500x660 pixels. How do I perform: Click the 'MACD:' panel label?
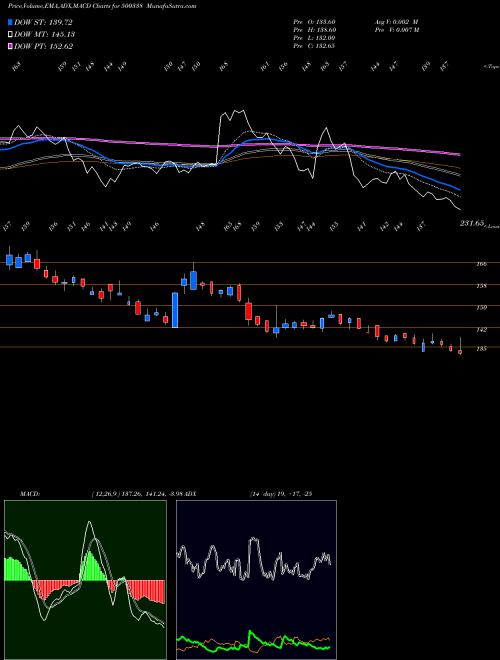[29, 494]
